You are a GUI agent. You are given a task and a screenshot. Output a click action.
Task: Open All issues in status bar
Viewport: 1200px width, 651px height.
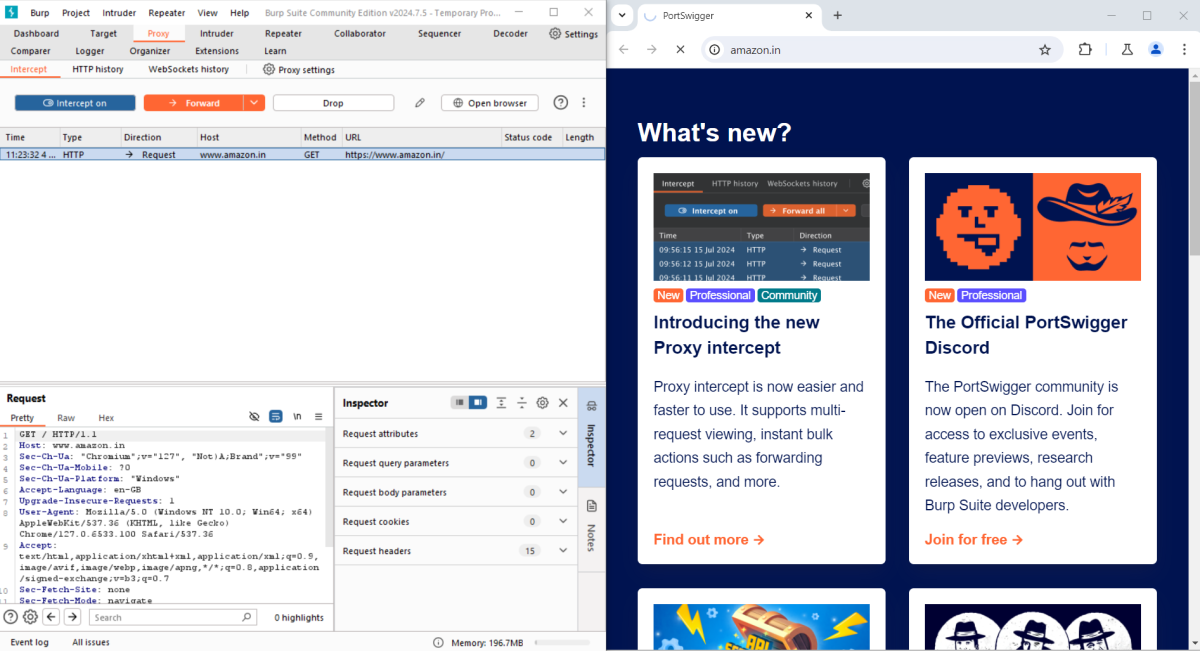click(91, 643)
